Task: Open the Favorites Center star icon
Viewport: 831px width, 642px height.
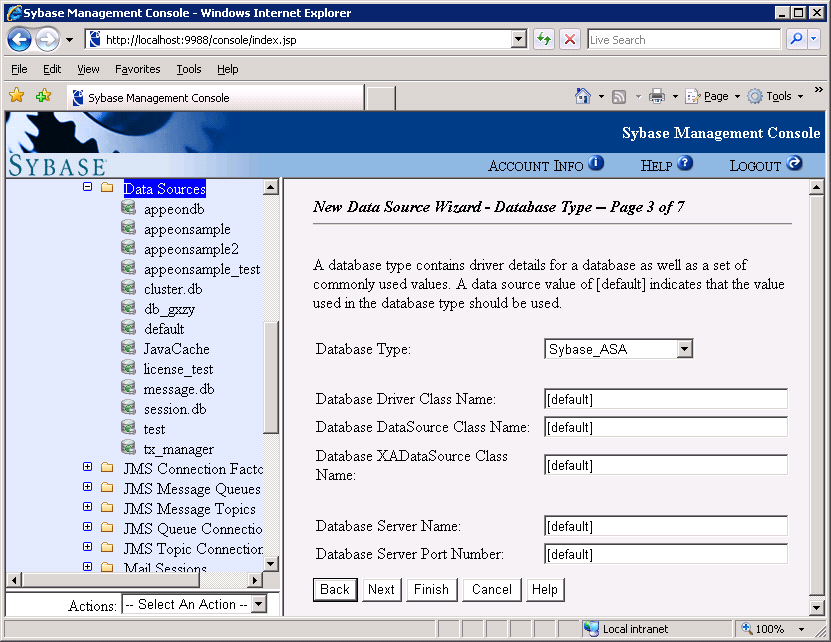Action: (17, 96)
